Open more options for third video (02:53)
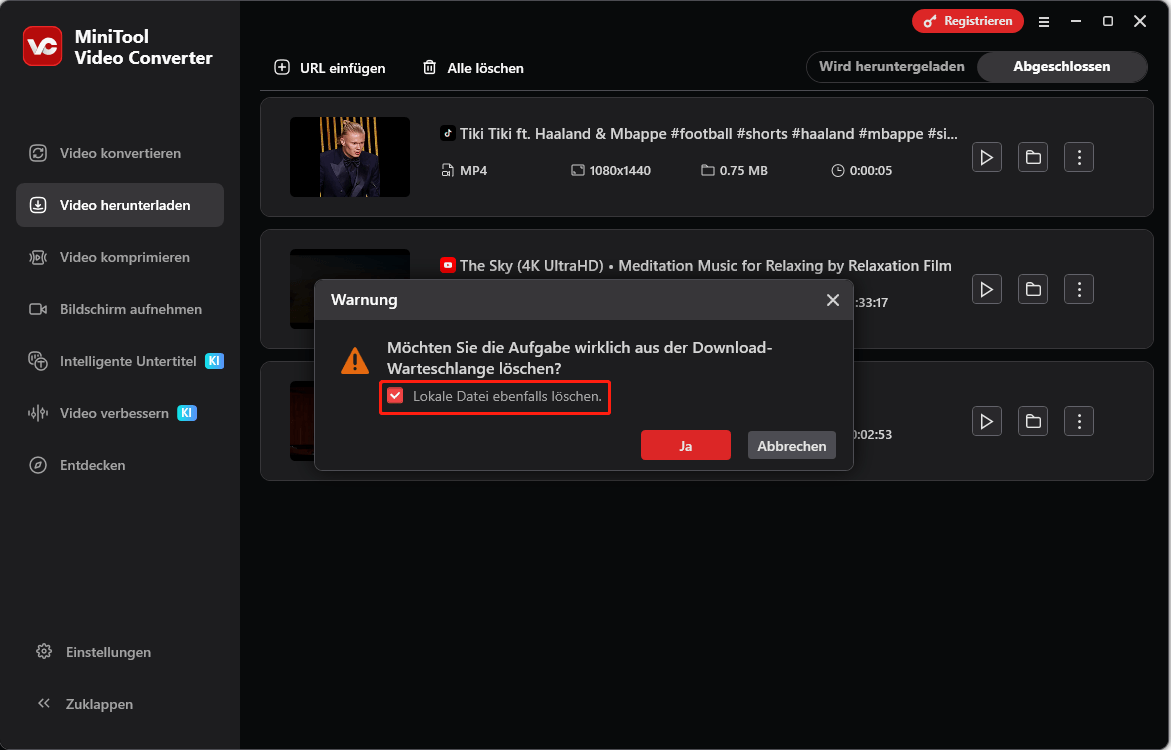The height and width of the screenshot is (750, 1171). pyautogui.click(x=1079, y=421)
